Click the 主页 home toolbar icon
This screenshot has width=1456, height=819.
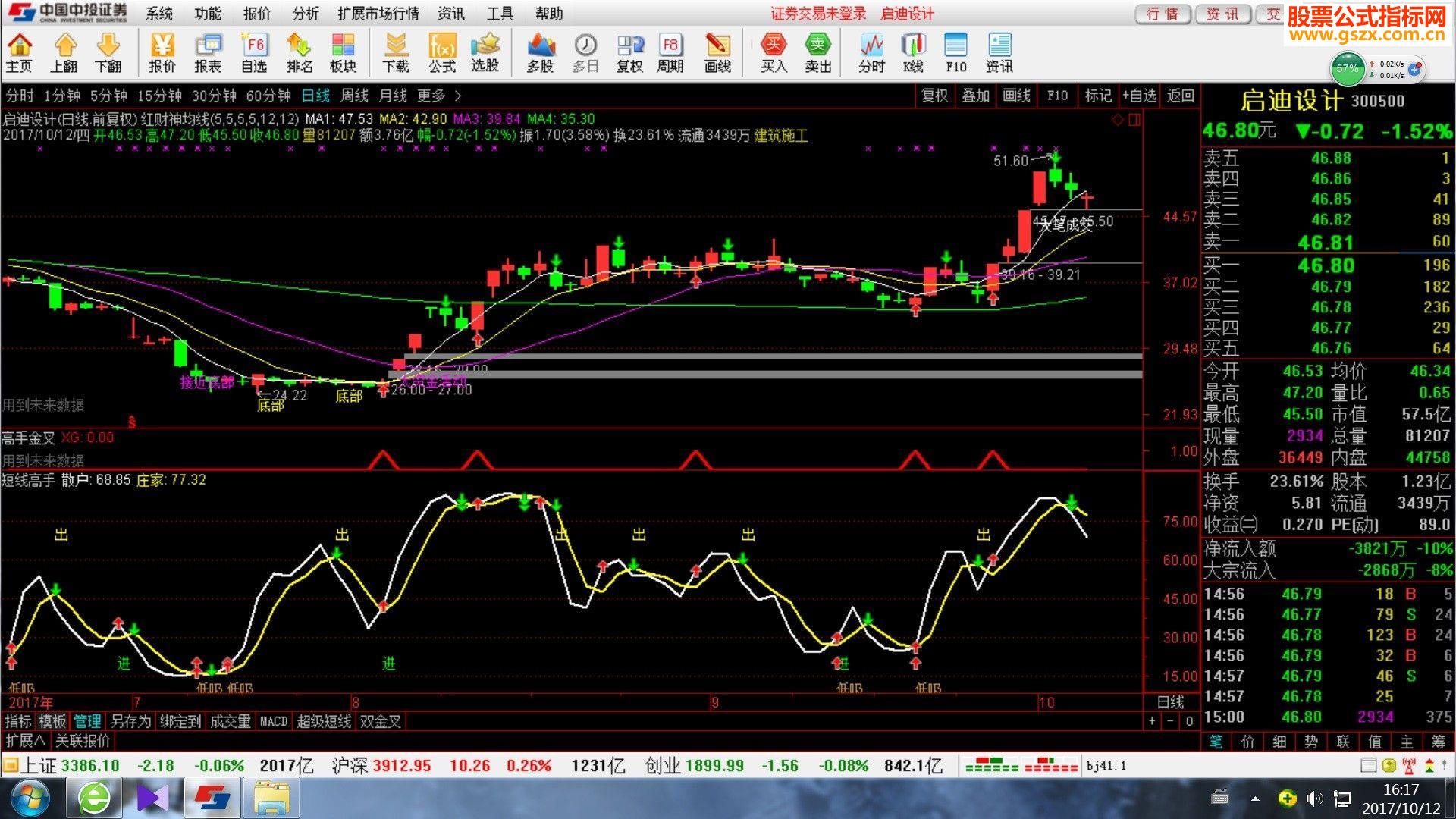20,52
